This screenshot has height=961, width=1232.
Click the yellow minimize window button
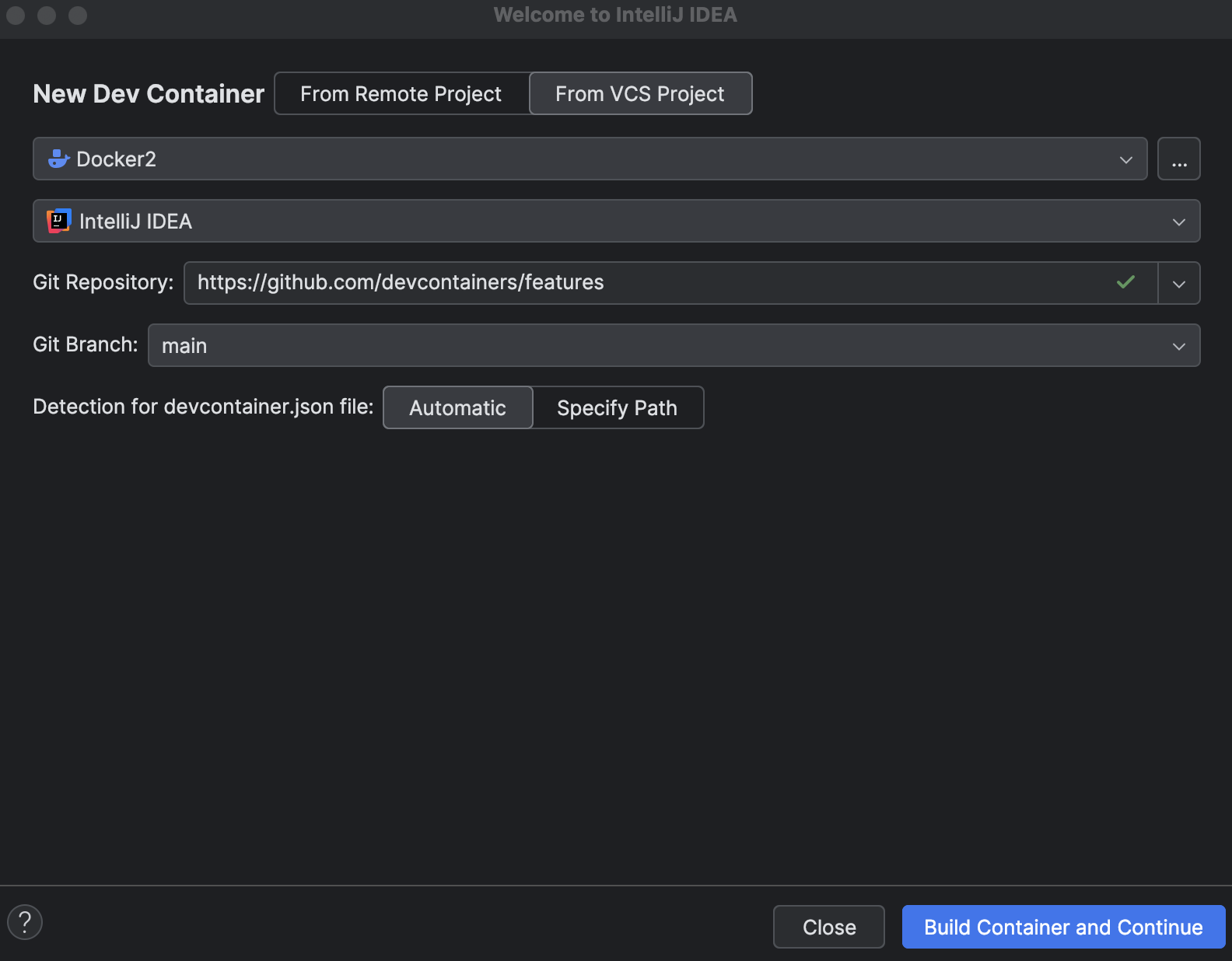47,16
